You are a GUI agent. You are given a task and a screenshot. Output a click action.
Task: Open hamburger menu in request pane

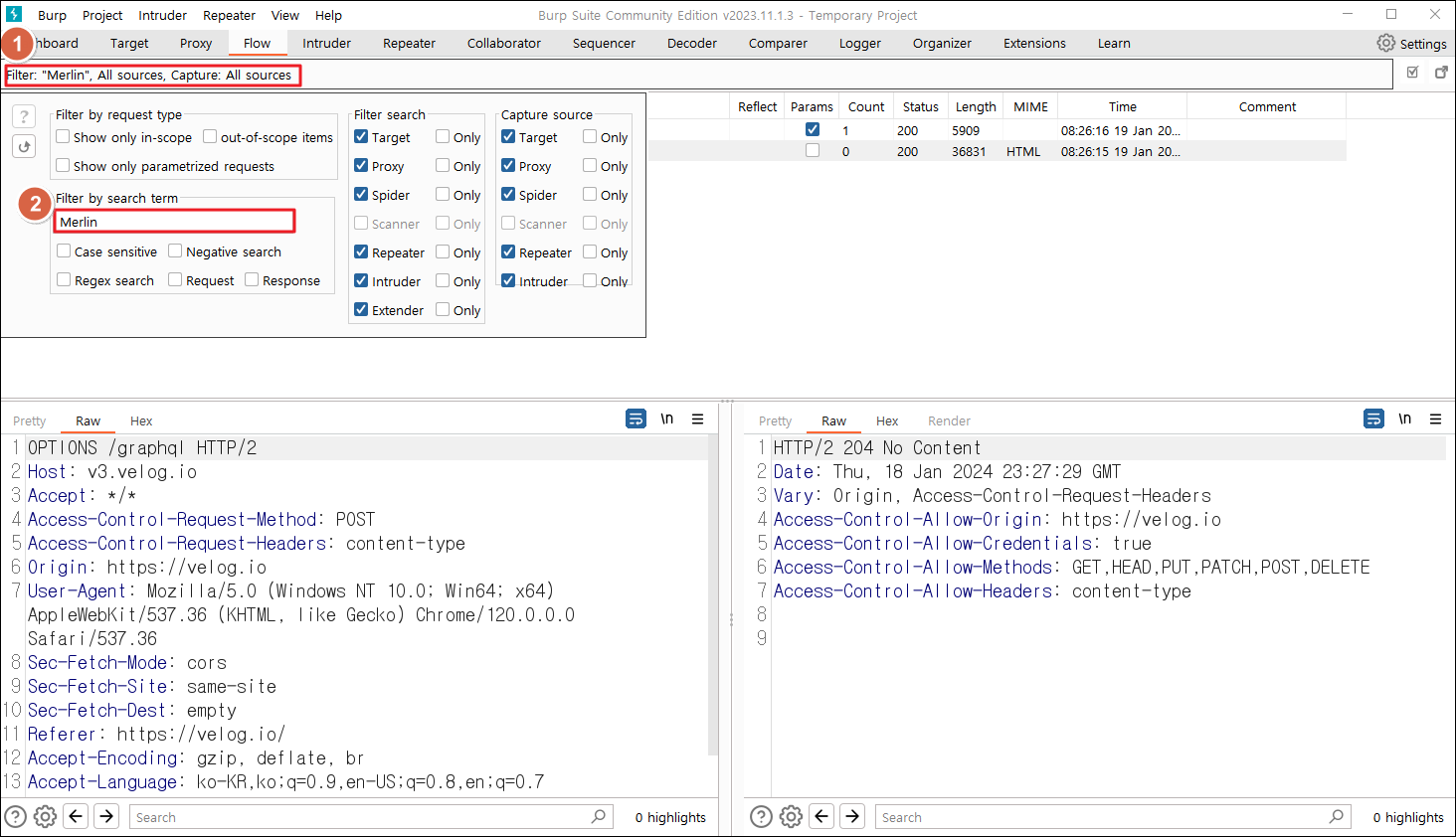698,419
